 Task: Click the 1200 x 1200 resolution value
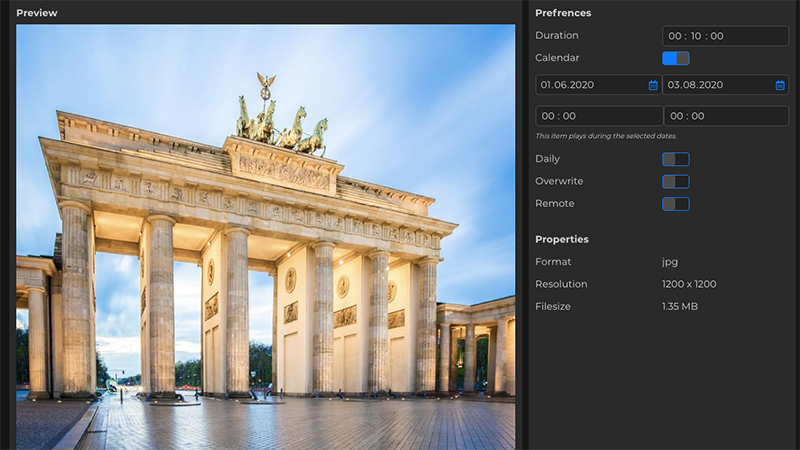pyautogui.click(x=689, y=284)
